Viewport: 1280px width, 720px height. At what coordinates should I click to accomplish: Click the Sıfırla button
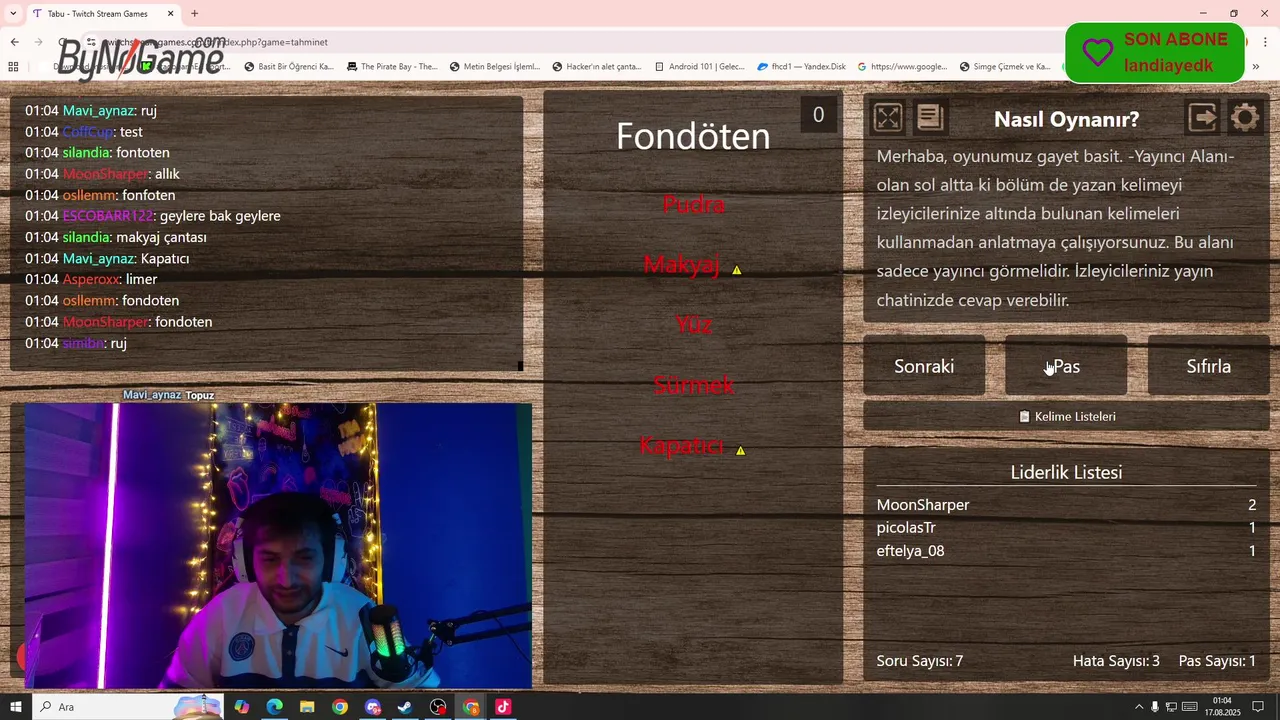(x=1208, y=366)
